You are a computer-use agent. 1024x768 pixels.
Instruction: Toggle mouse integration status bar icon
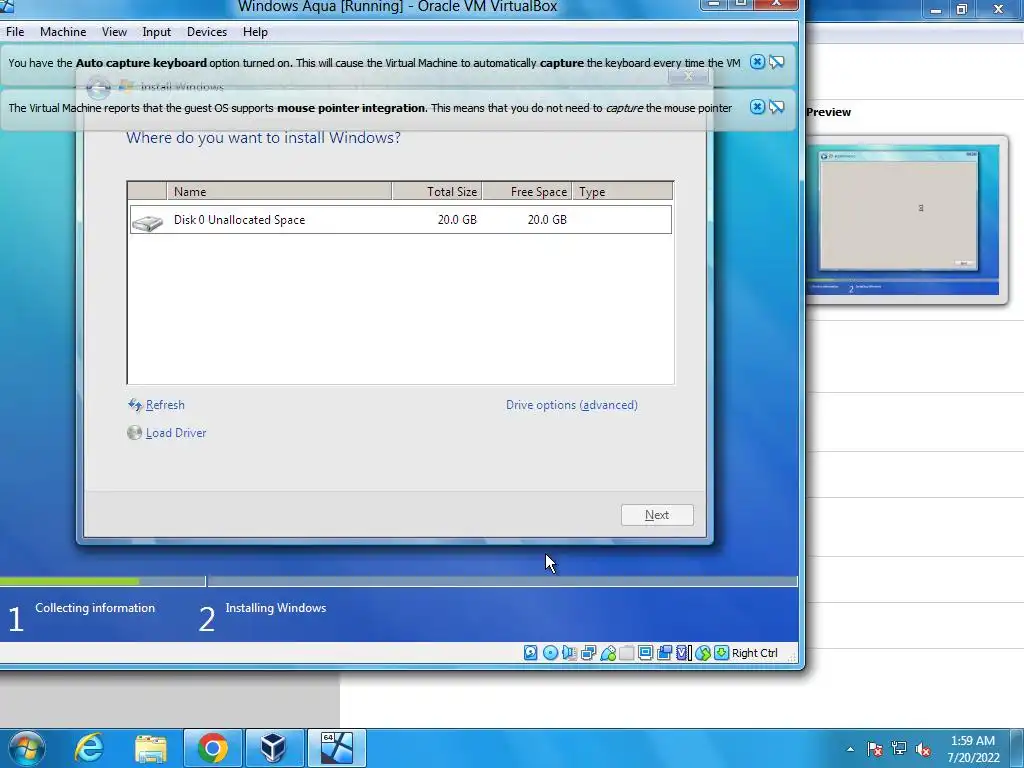(703, 652)
